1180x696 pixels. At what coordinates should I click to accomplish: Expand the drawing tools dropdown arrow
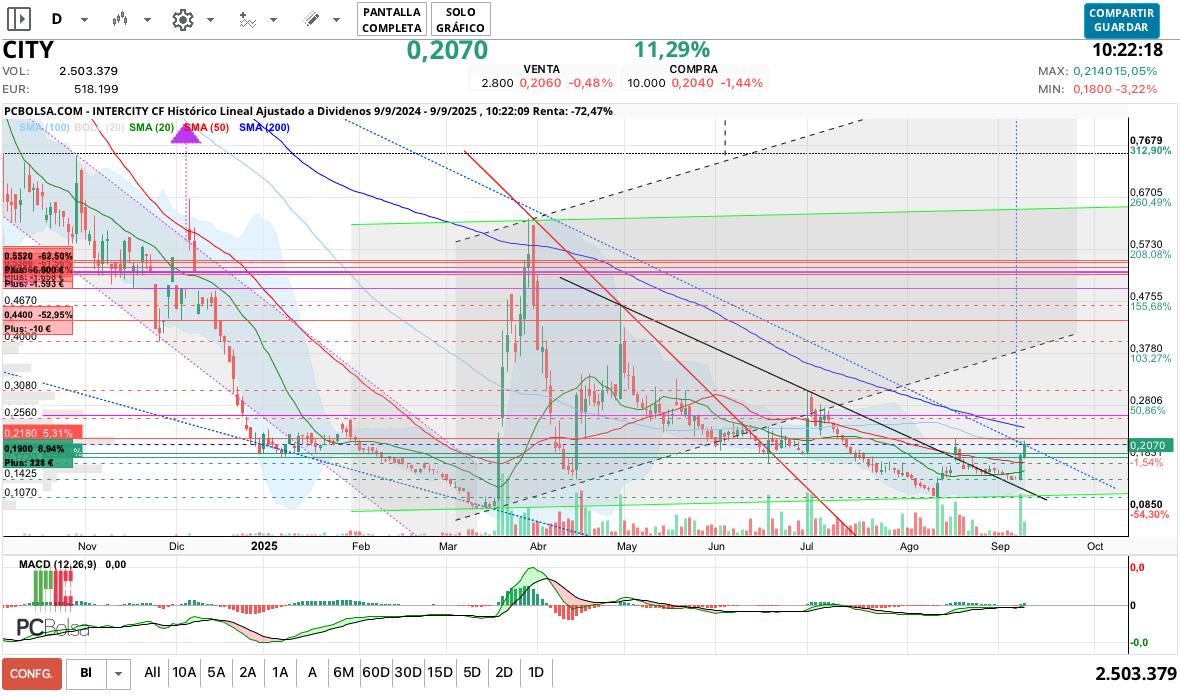pyautogui.click(x=336, y=20)
